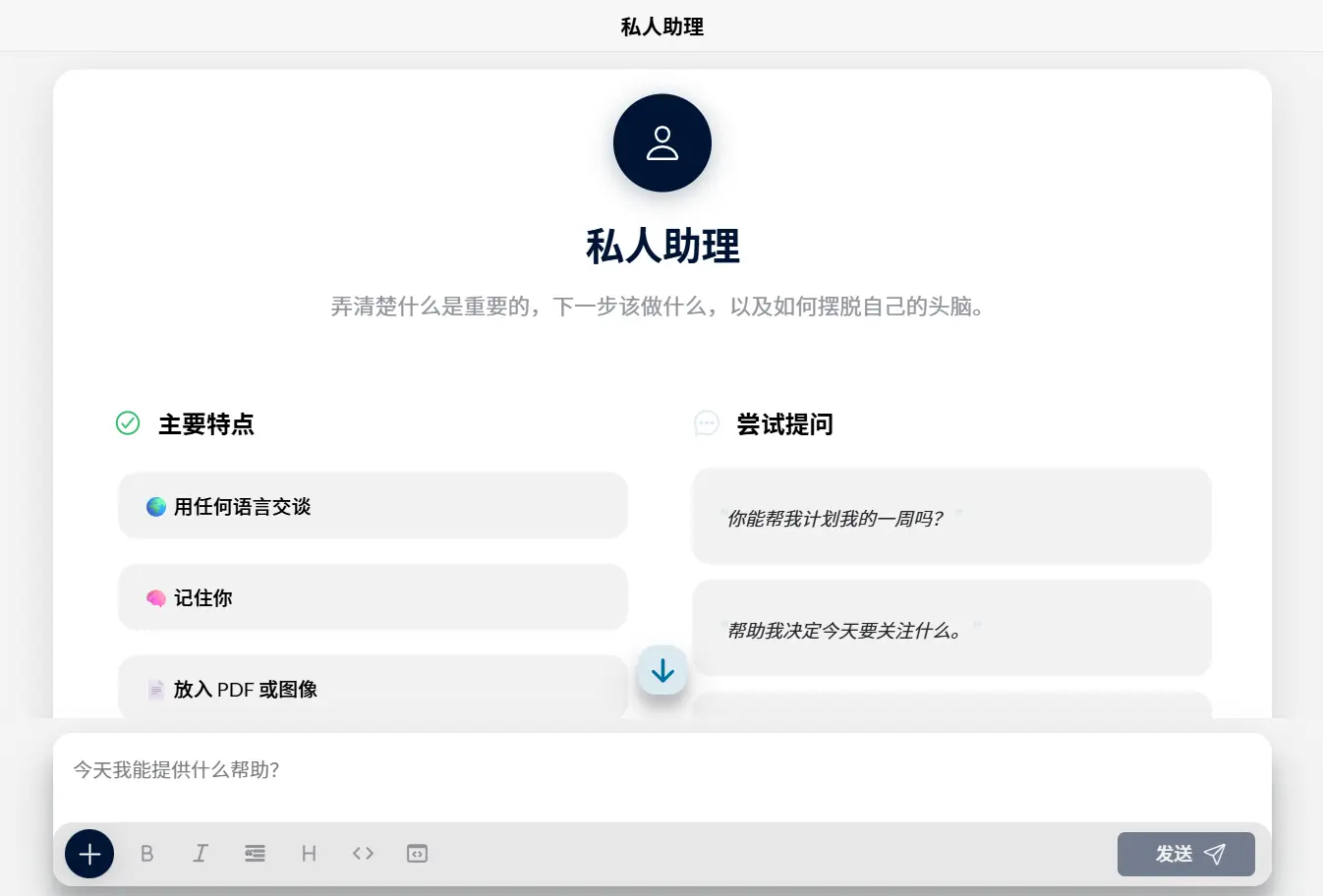Screen dimensions: 1323x896
Task: Expand the page with the down arrow button
Action: 661,671
